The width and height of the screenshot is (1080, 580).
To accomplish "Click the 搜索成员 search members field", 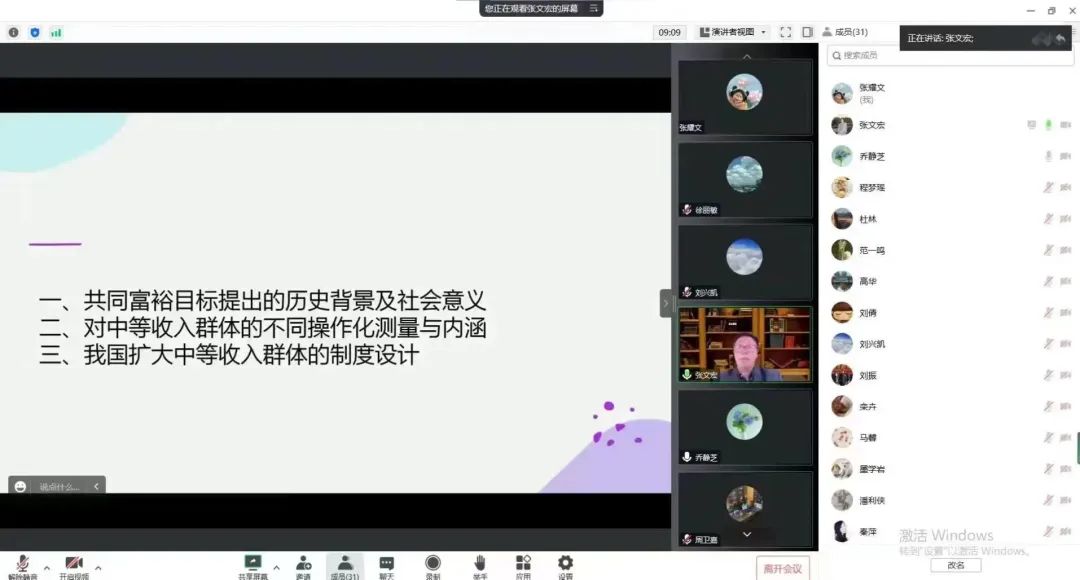I will (950, 56).
